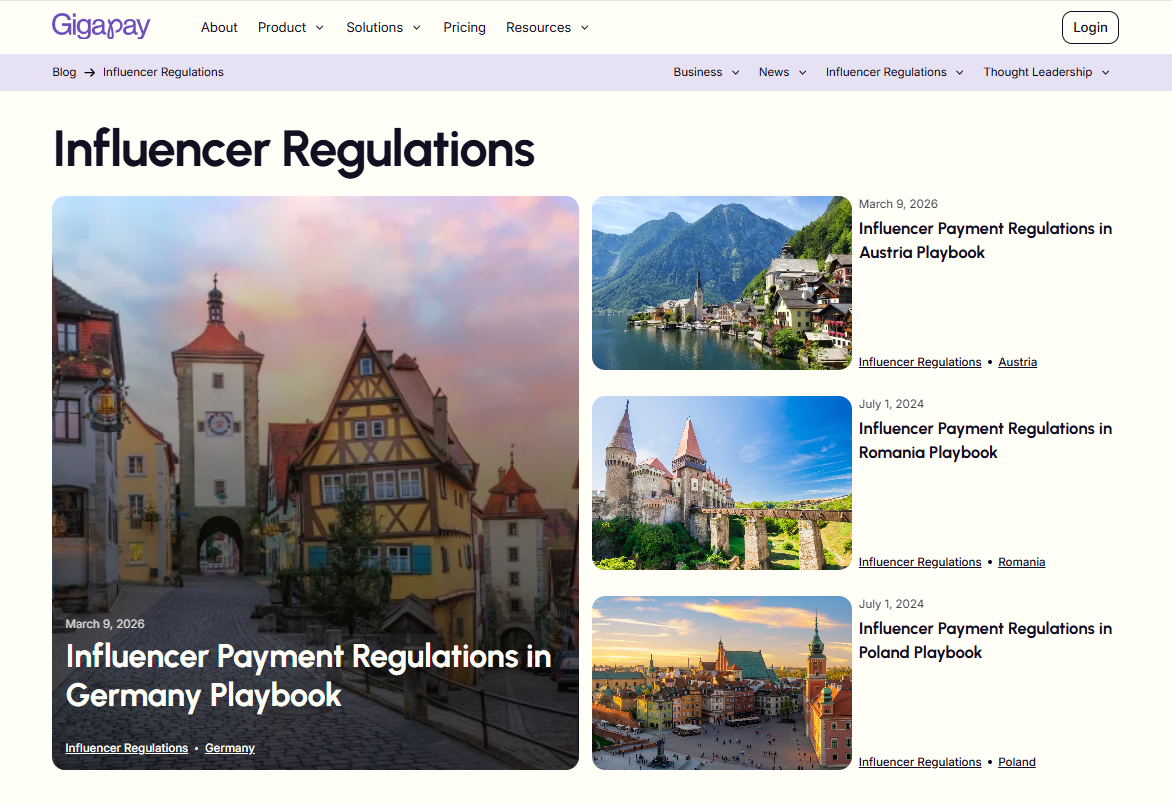
Task: Click the Influencer Regulations page heading
Action: [x=294, y=150]
